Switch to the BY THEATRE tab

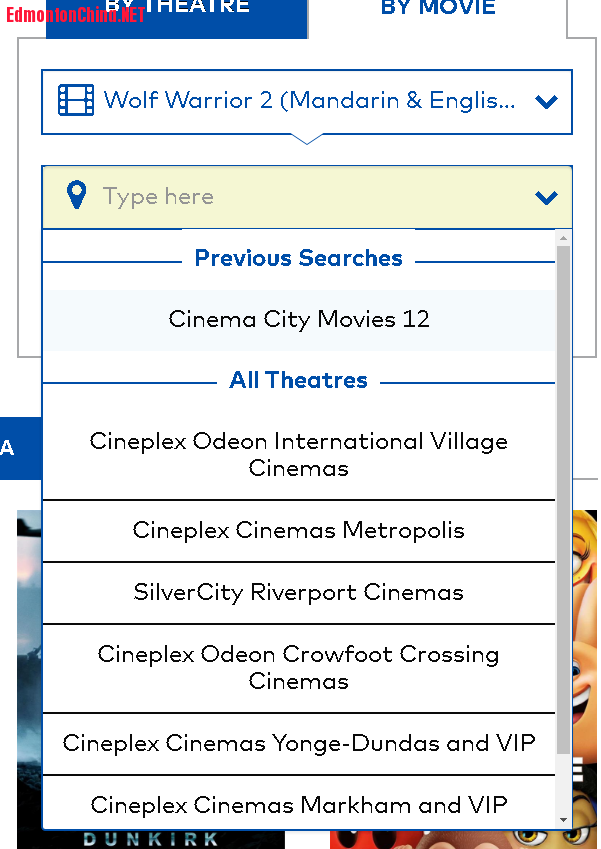tap(177, 10)
